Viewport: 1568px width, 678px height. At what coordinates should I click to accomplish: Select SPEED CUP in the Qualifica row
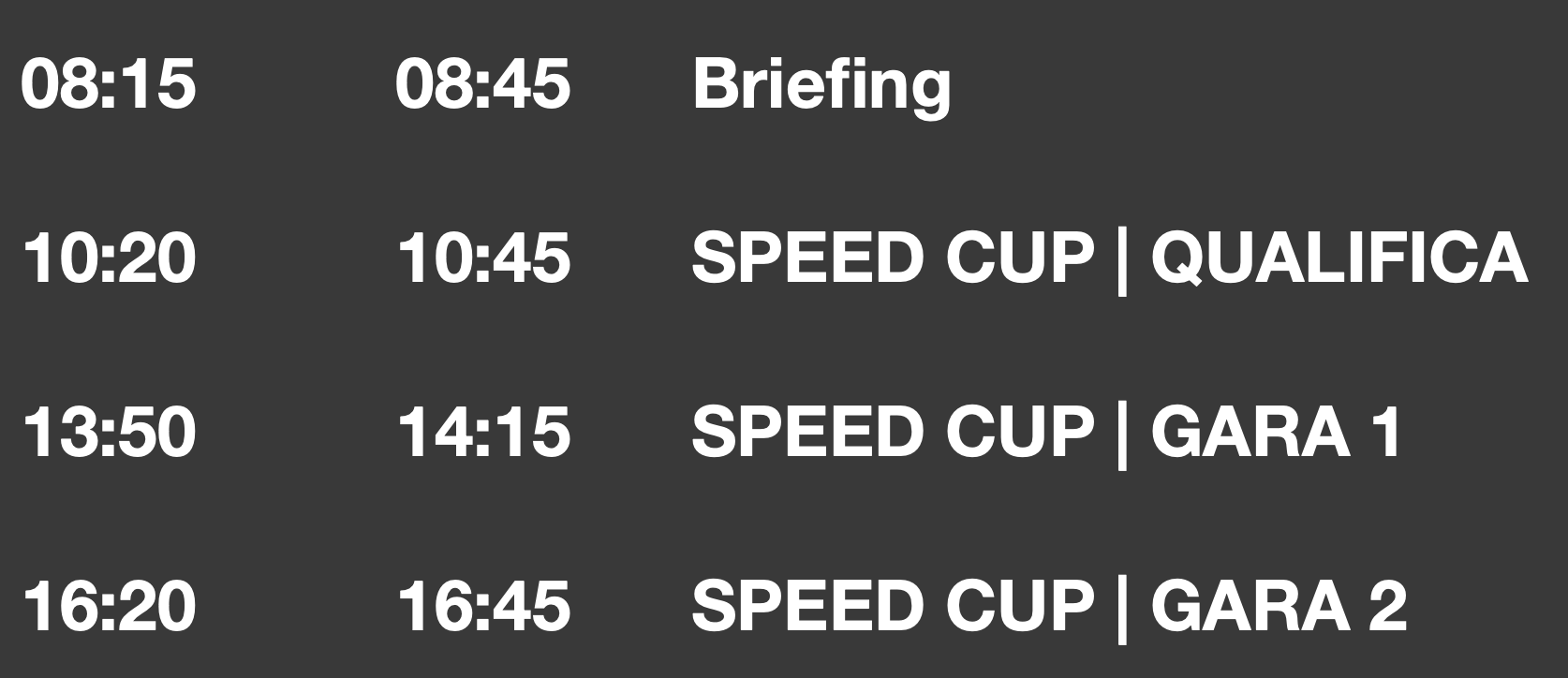pyautogui.click(x=893, y=258)
